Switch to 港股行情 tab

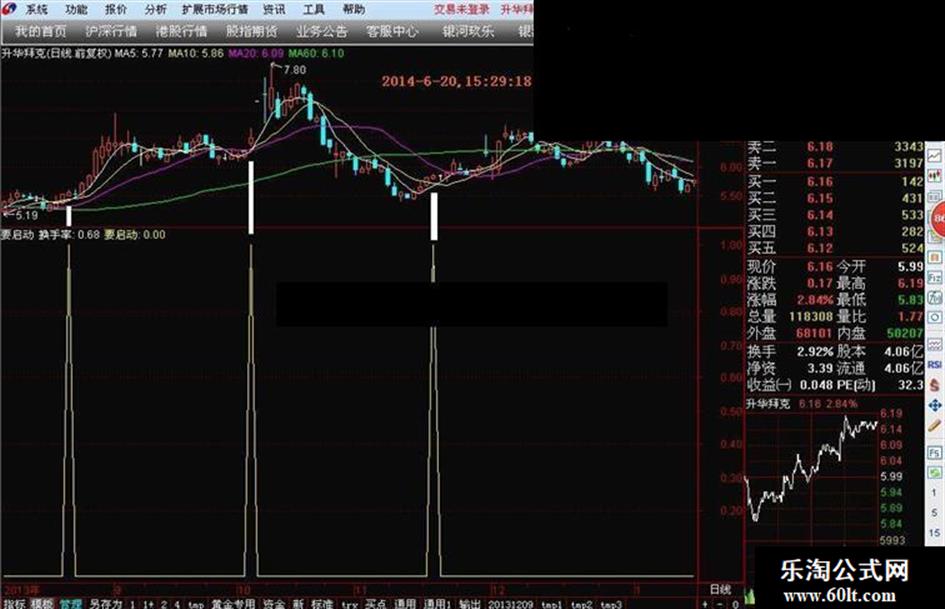[181, 31]
